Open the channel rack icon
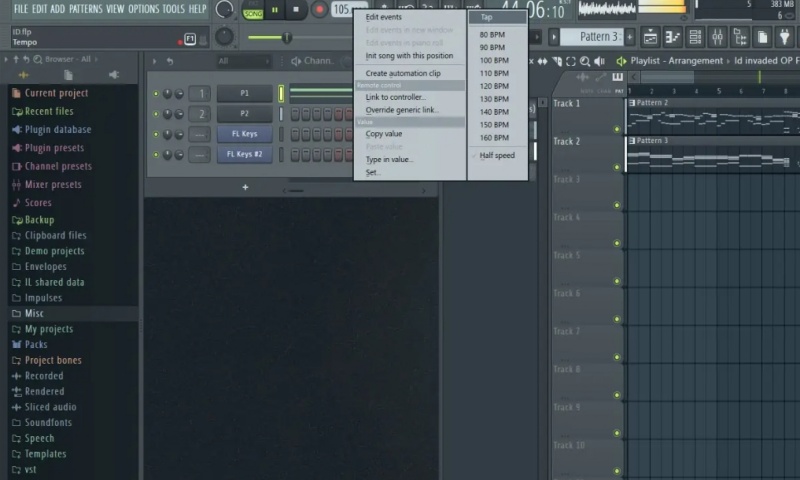800x480 pixels. pos(695,37)
